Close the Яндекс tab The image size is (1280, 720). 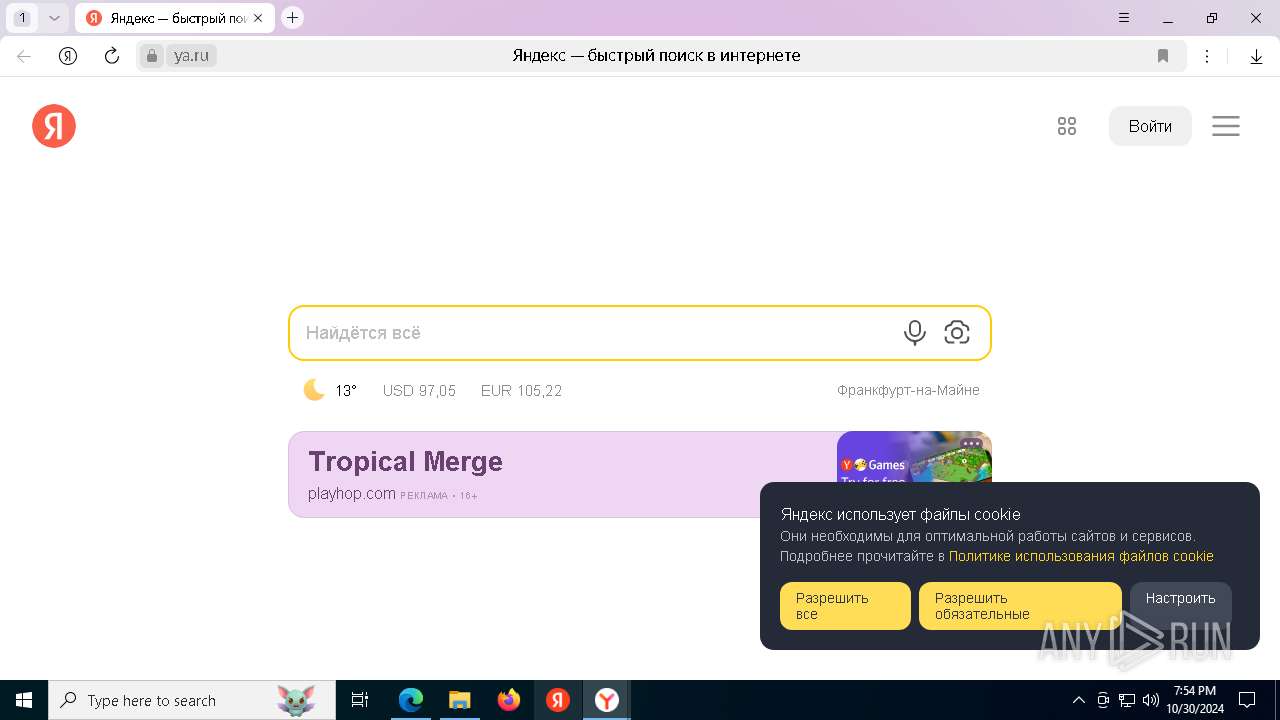tap(258, 18)
